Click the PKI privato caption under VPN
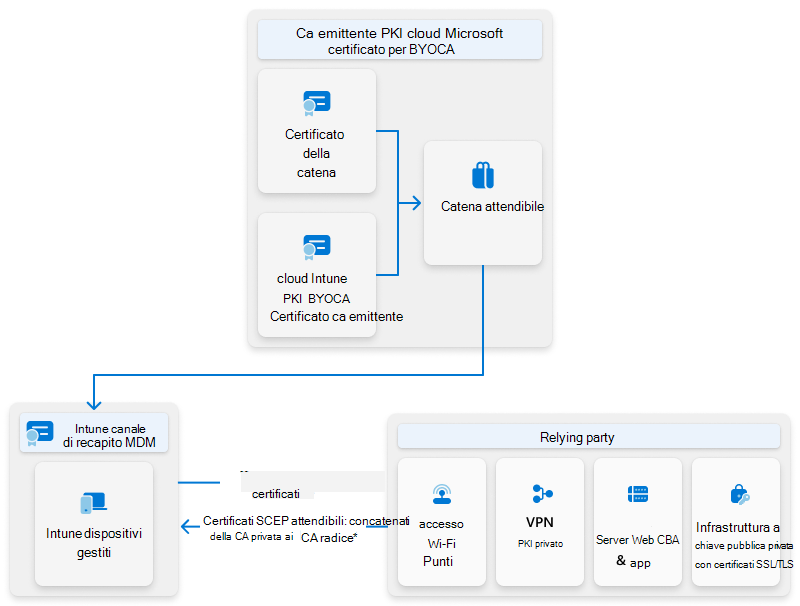The width and height of the screenshot is (800, 606). [540, 544]
